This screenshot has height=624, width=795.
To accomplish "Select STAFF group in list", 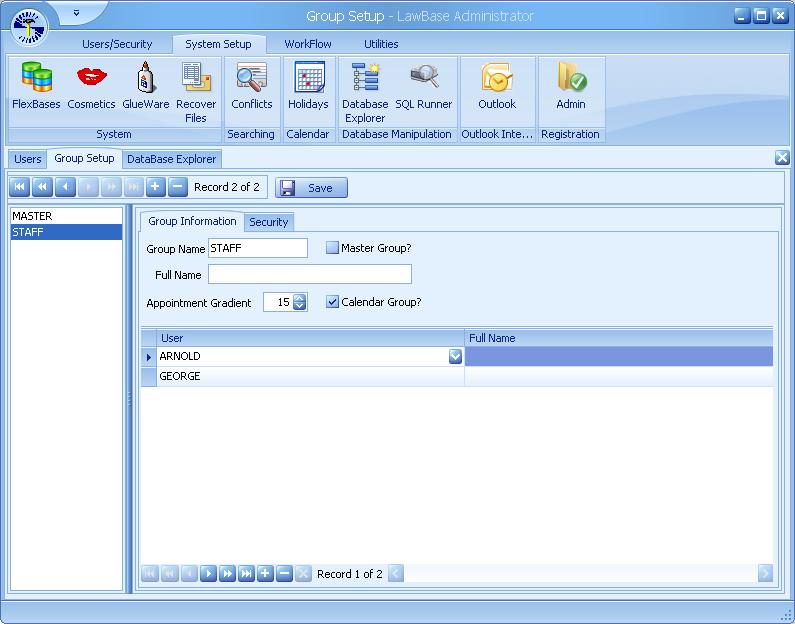I will [x=66, y=232].
